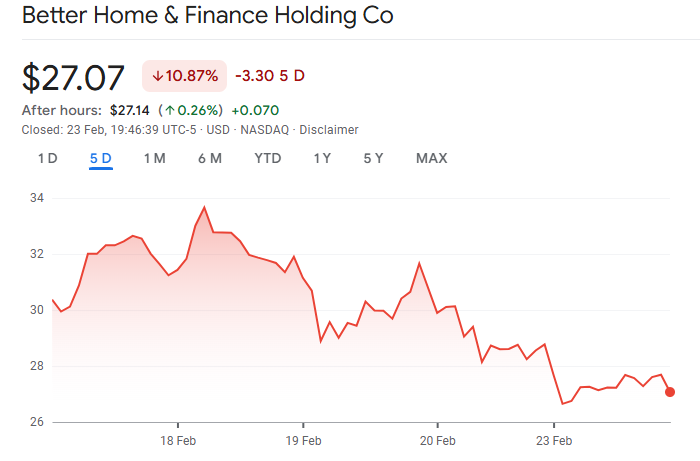
Task: Click the 19 Feb date label
Action: coord(302,440)
